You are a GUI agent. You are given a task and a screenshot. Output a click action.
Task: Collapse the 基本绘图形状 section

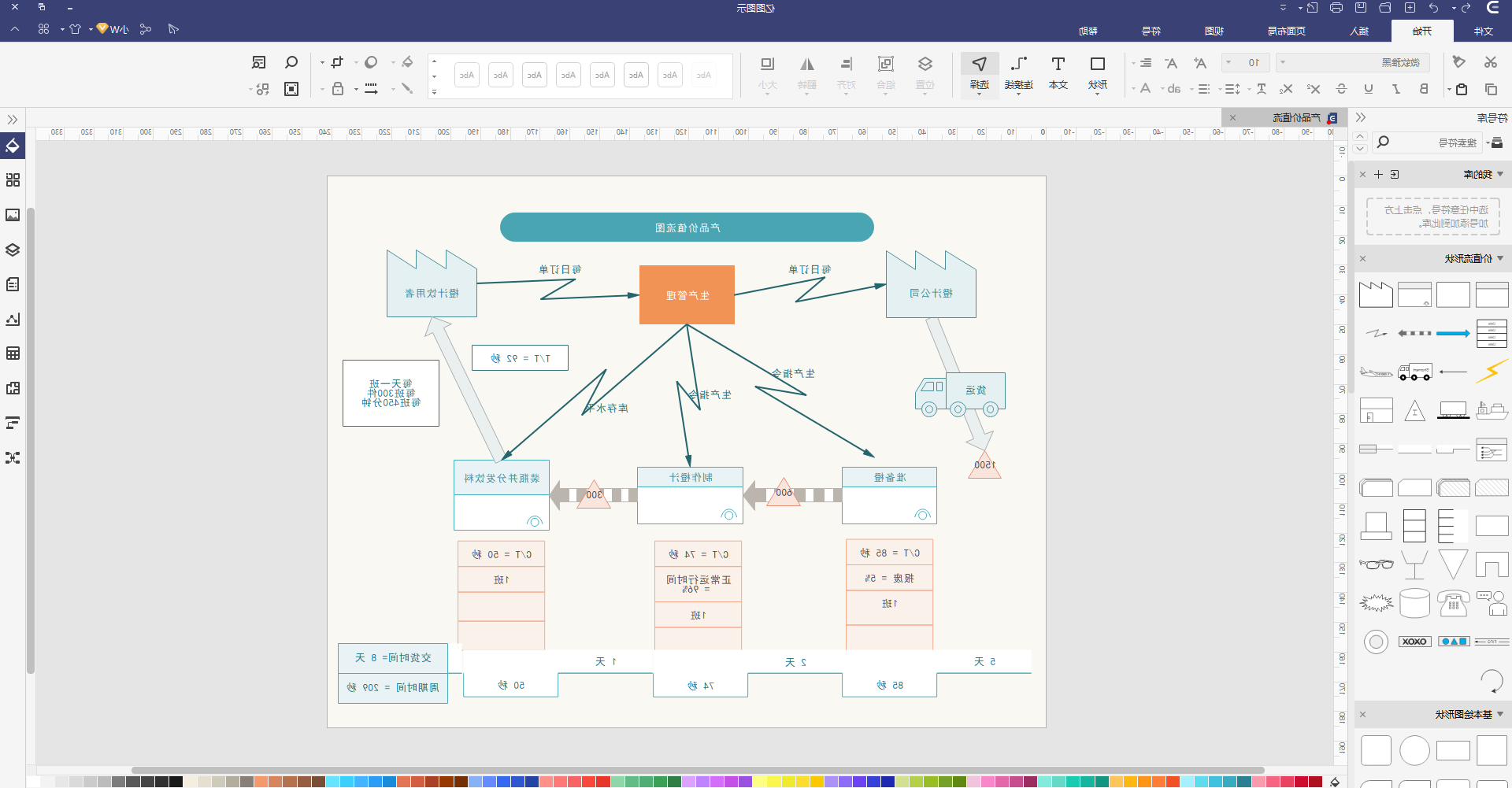tap(1500, 714)
